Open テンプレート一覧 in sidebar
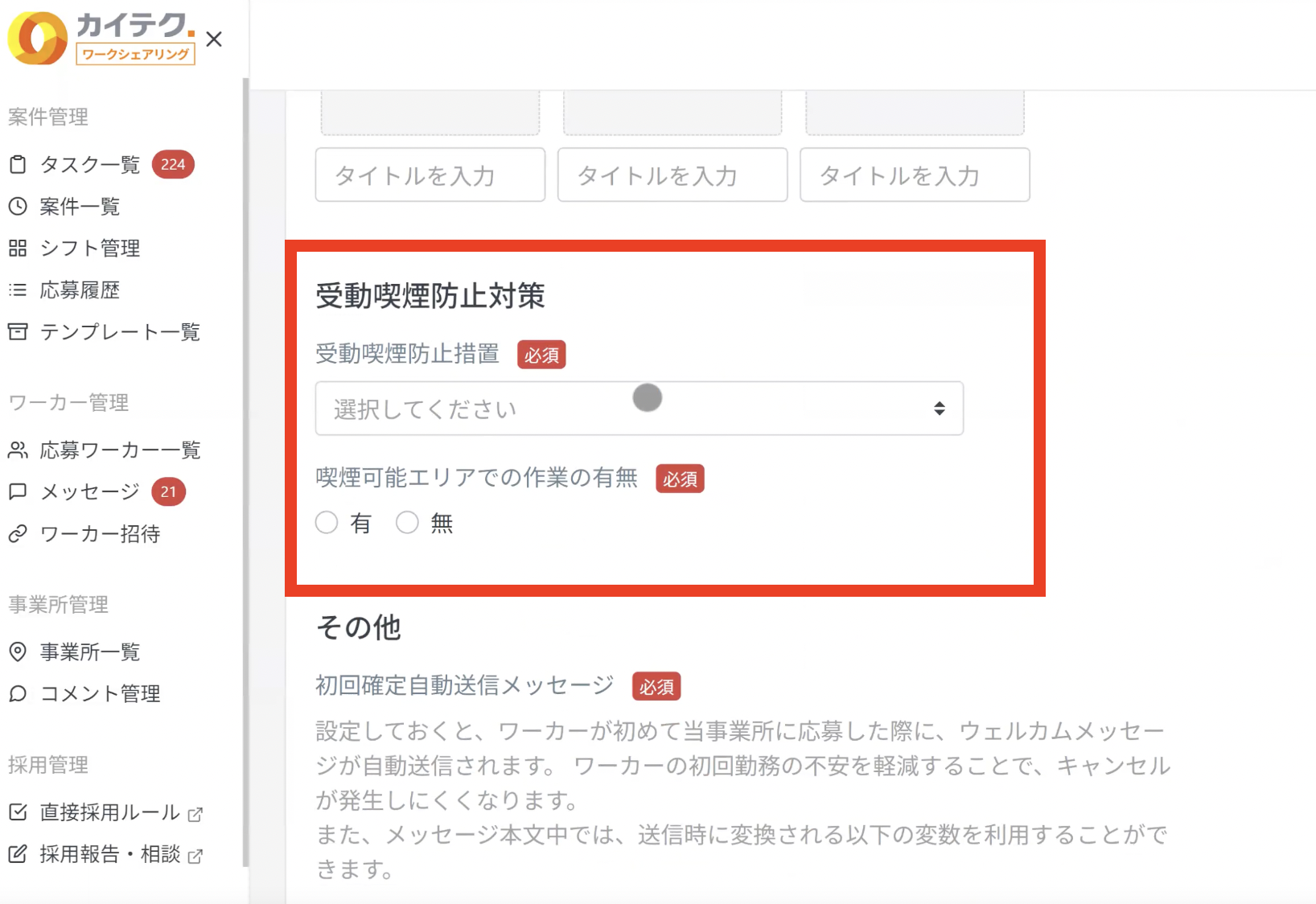This screenshot has width=1316, height=904. point(120,331)
